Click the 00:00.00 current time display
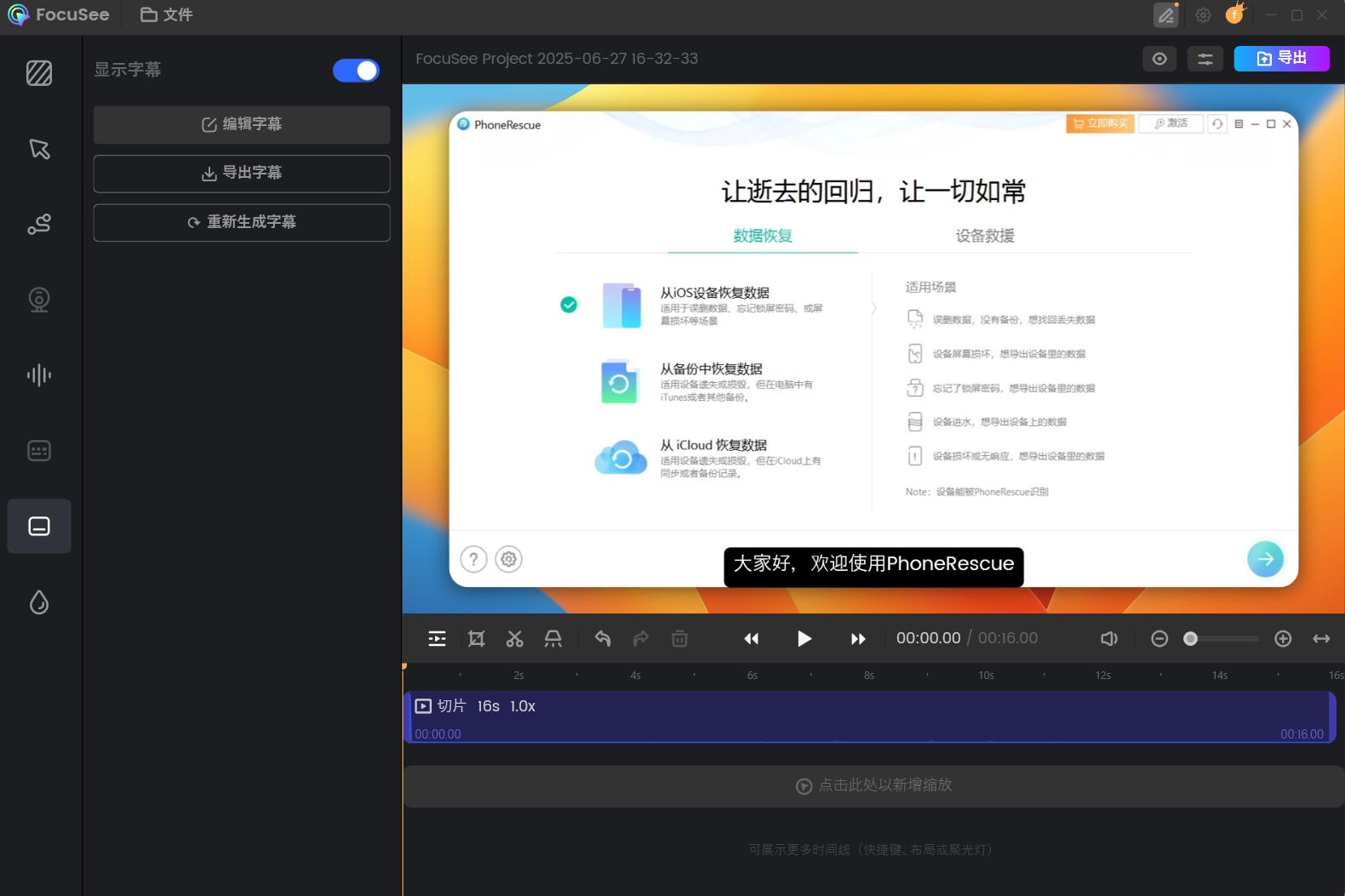This screenshot has width=1345, height=896. point(928,638)
